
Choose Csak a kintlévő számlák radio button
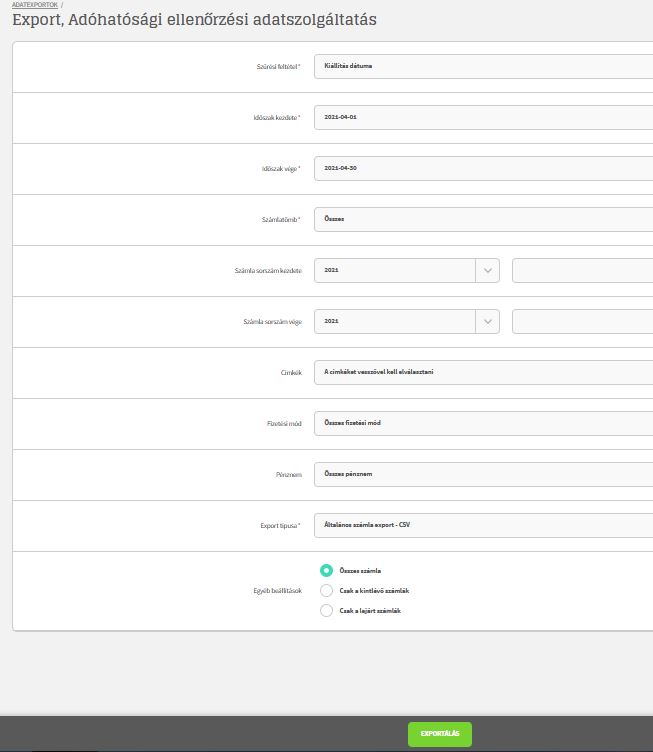point(326,590)
